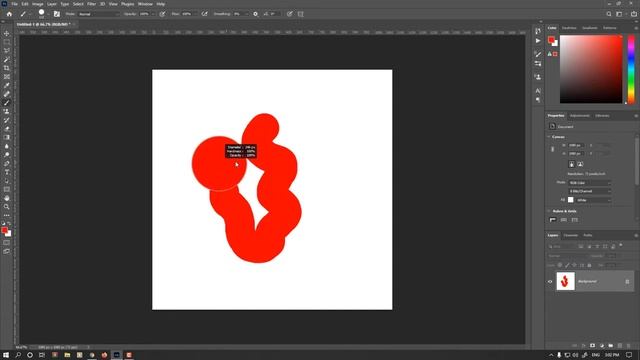
Task: Select the Healing Brush tool
Action: point(7,94)
